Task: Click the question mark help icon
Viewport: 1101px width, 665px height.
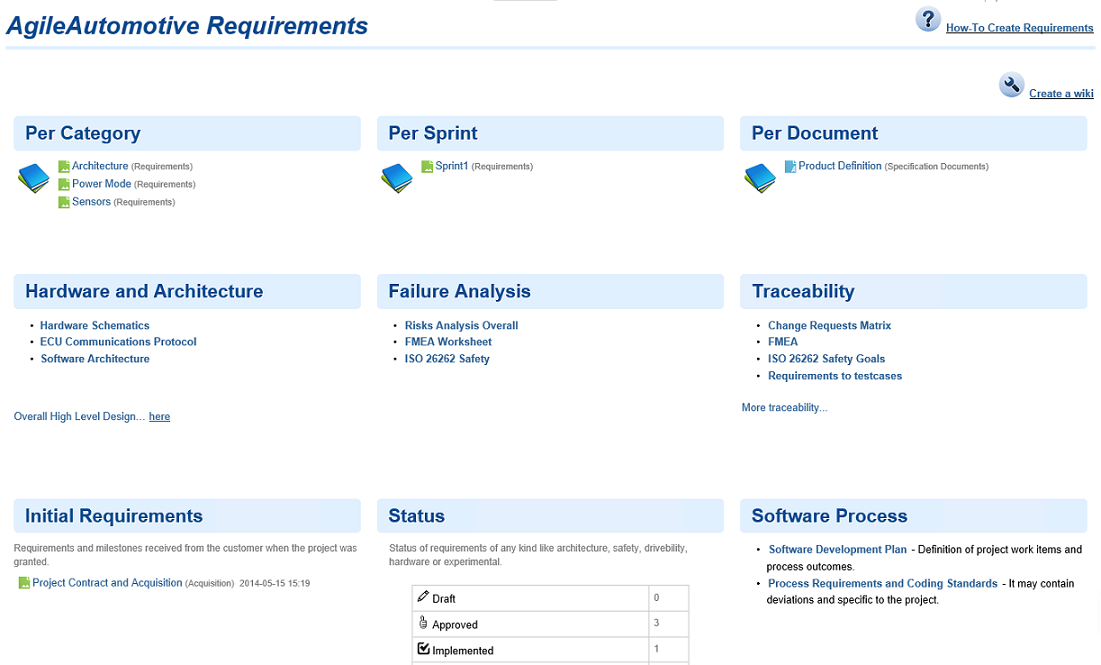Action: click(x=928, y=18)
